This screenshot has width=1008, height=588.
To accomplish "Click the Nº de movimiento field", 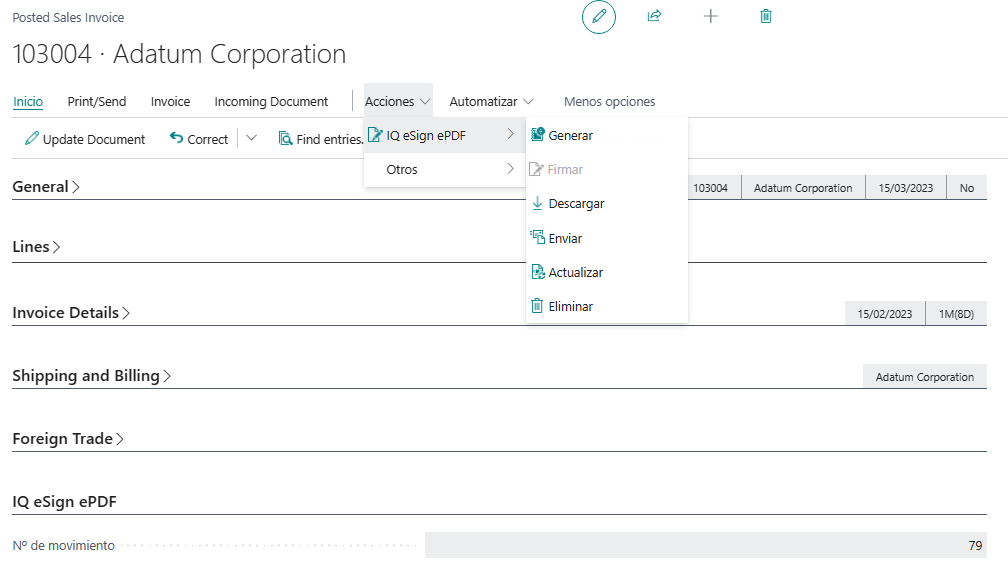I will [x=705, y=546].
